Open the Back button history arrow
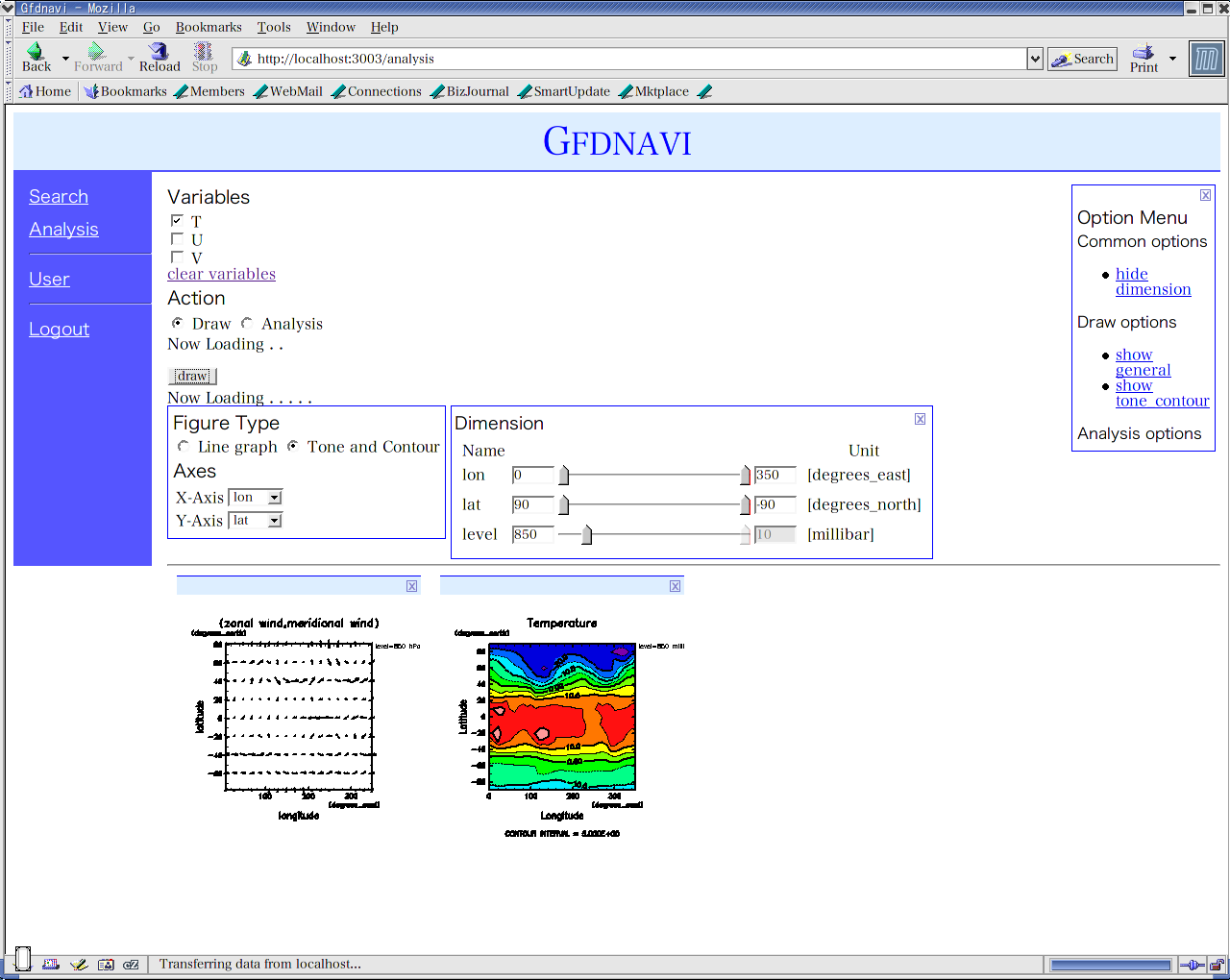Screen dimensions: 1230x980 tap(65, 58)
